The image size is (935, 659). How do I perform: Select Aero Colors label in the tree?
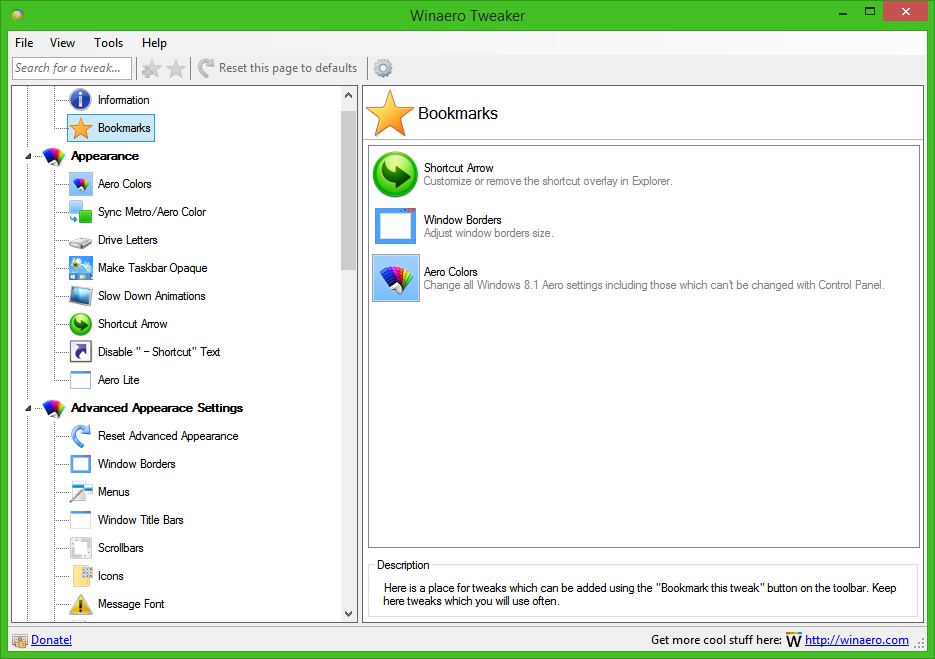pyautogui.click(x=125, y=184)
